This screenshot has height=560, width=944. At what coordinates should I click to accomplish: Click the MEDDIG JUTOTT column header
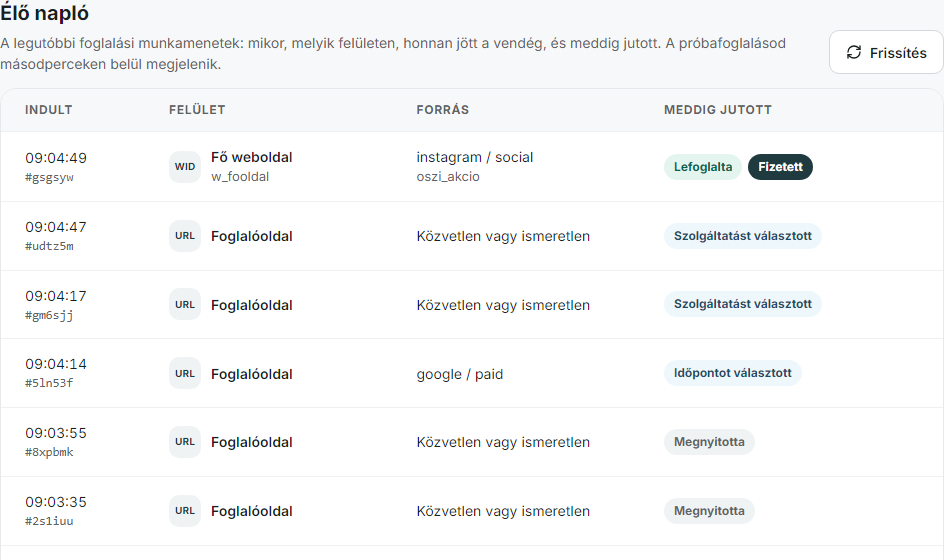pyautogui.click(x=718, y=110)
